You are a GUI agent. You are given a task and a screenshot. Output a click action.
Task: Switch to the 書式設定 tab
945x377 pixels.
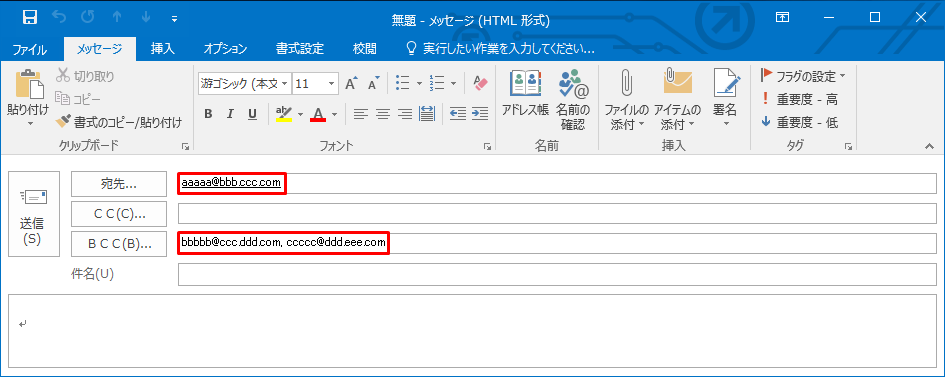pos(300,49)
